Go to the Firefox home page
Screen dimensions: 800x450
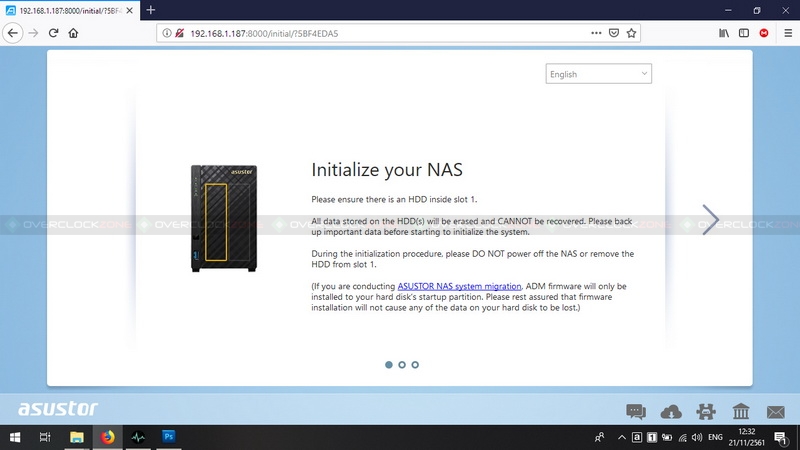tap(74, 32)
